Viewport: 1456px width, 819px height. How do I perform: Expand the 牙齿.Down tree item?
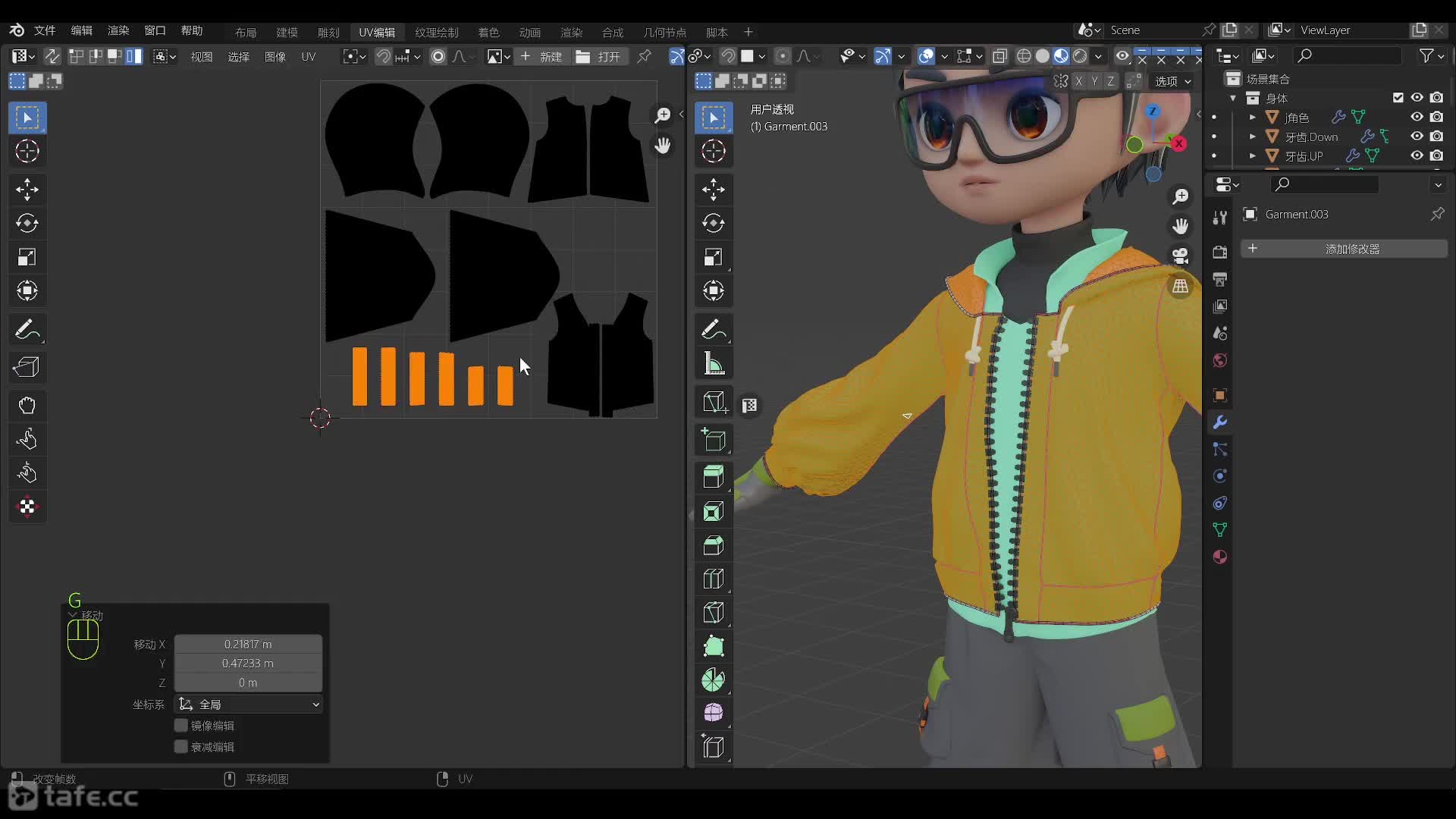(x=1253, y=136)
